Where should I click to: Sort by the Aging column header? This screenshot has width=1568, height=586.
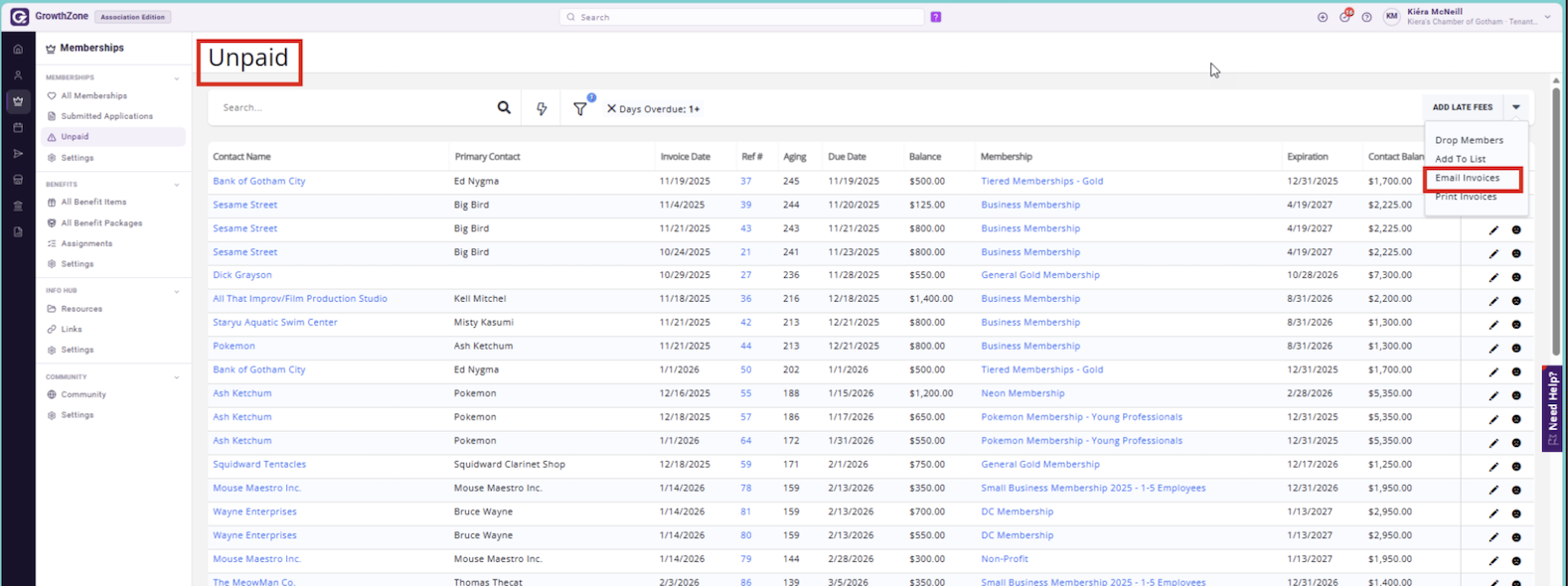(794, 157)
